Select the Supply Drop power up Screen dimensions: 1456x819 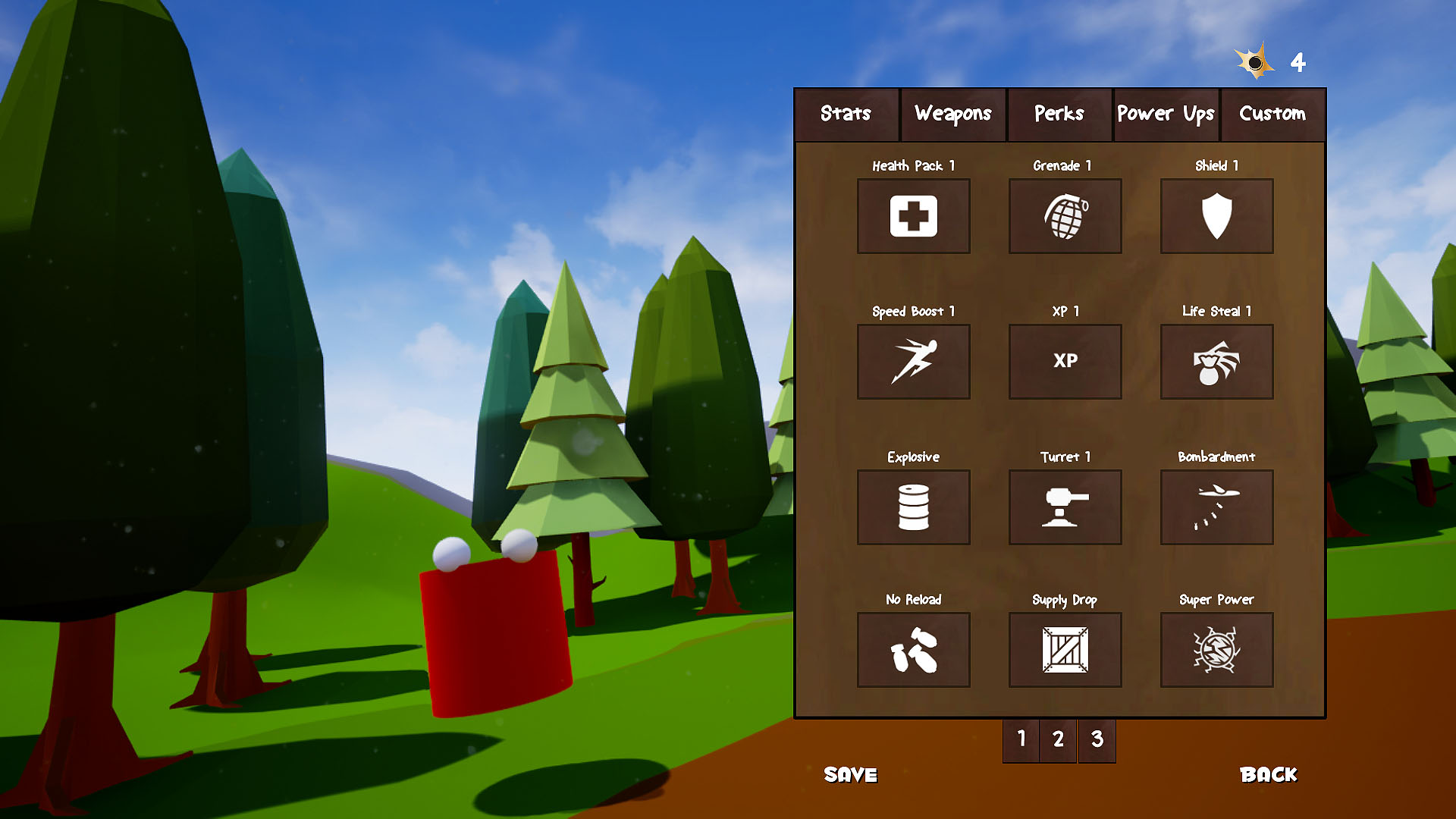(1065, 650)
